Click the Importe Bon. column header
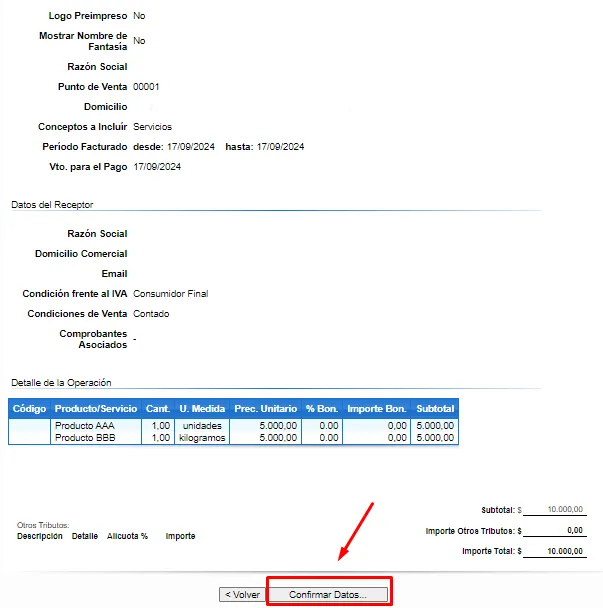 pos(377,408)
